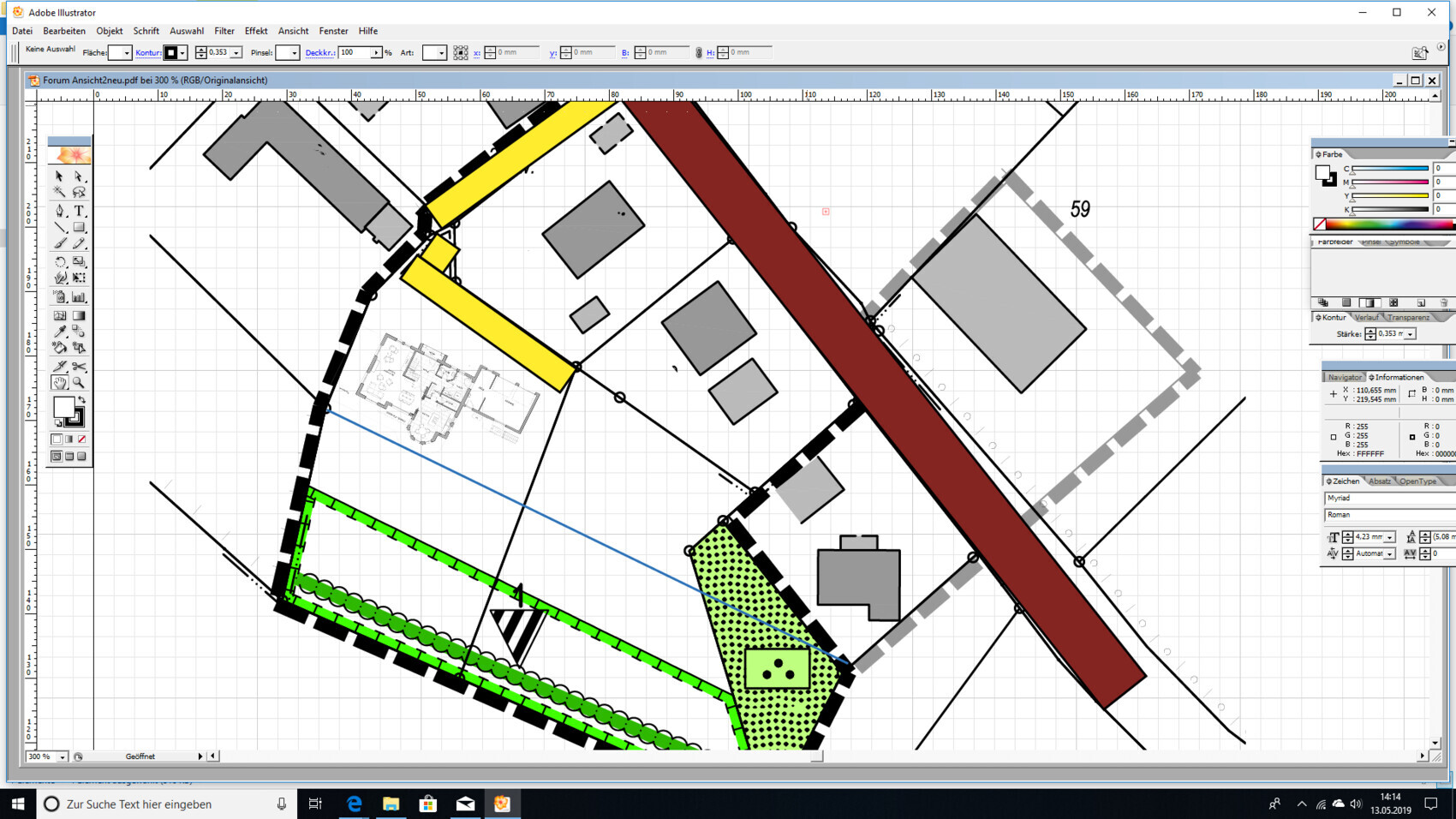This screenshot has width=1456, height=819.
Task: Click the Geöffnet status button
Action: click(141, 756)
